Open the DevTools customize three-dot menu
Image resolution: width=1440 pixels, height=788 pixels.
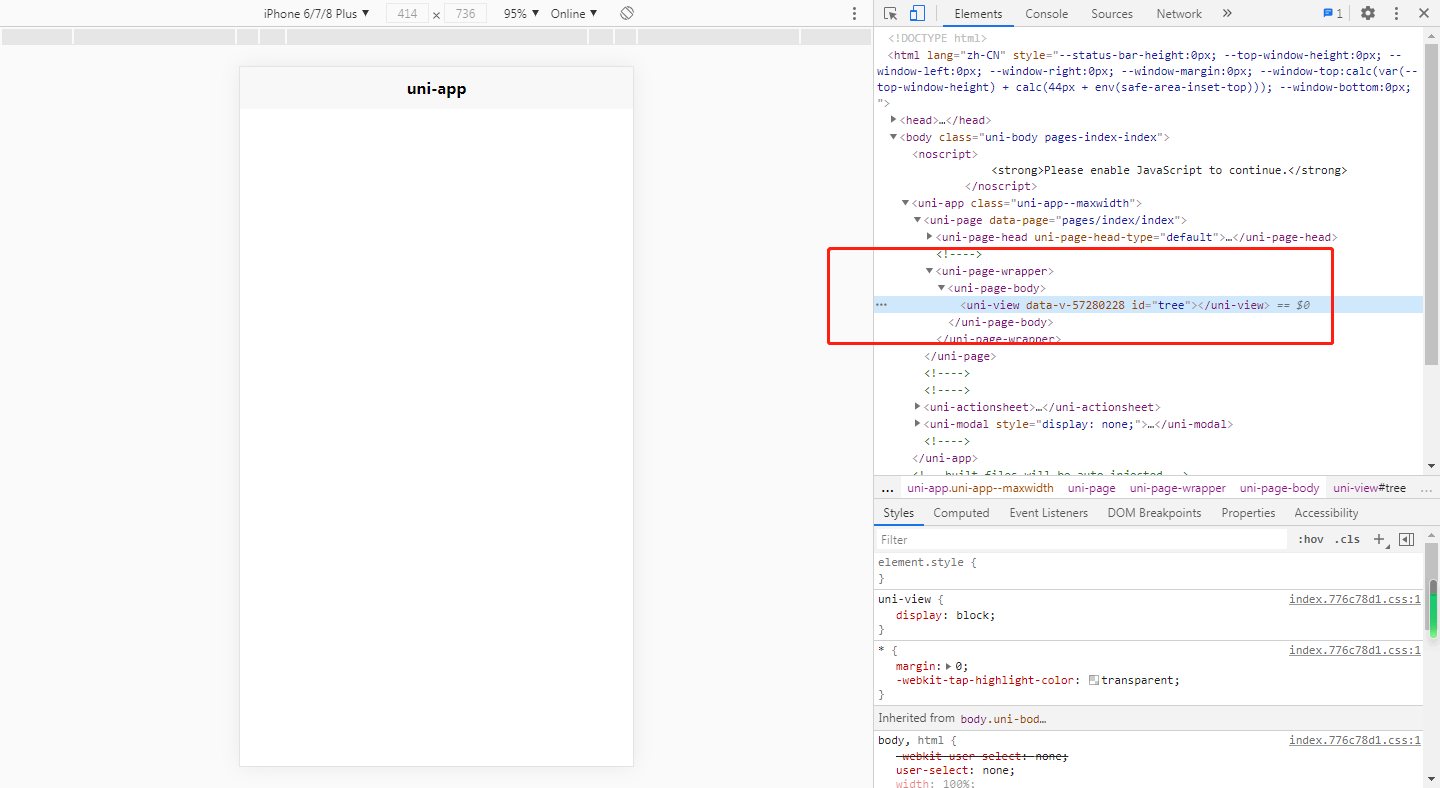(1398, 13)
